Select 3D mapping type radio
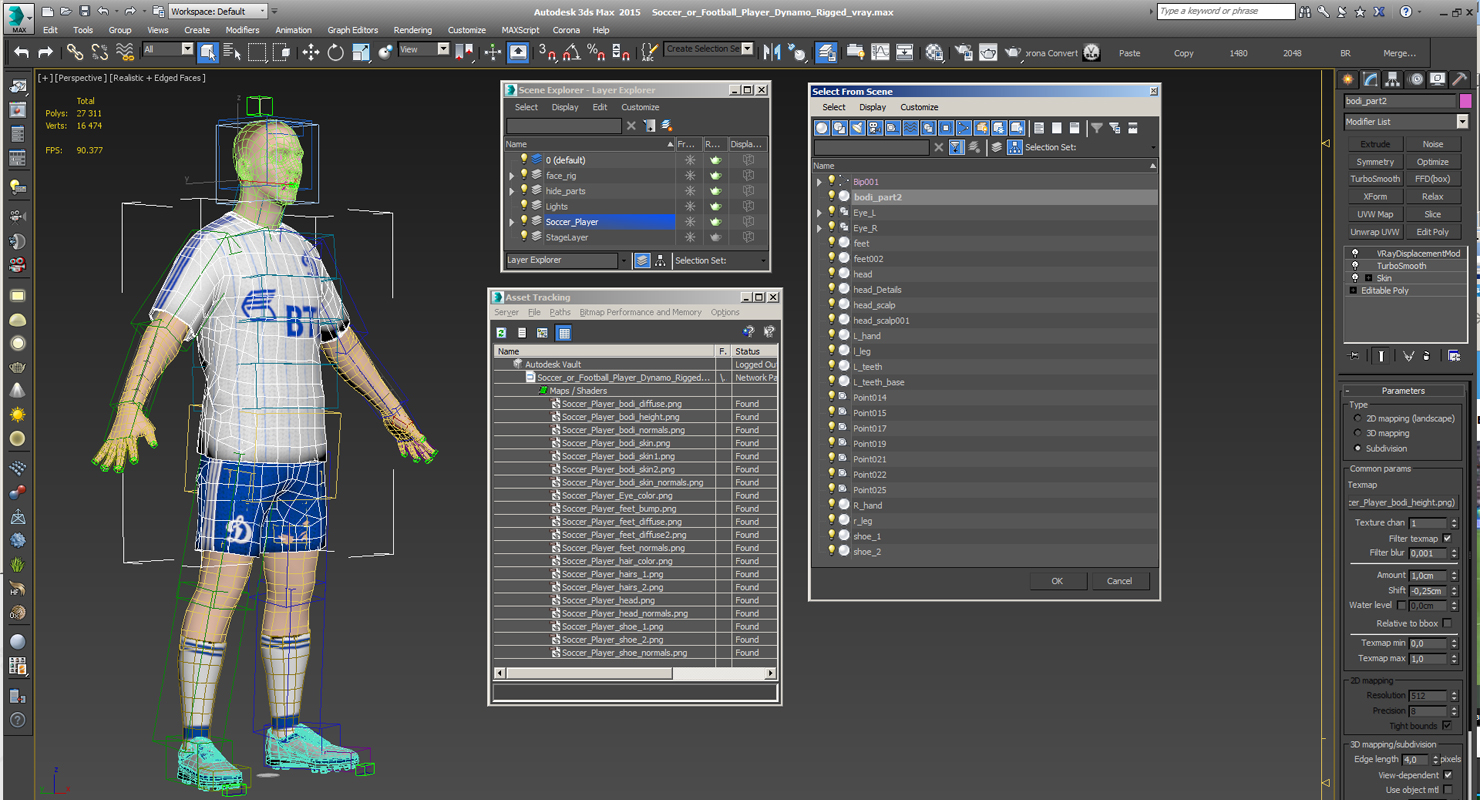The image size is (1480, 800). coord(1357,433)
